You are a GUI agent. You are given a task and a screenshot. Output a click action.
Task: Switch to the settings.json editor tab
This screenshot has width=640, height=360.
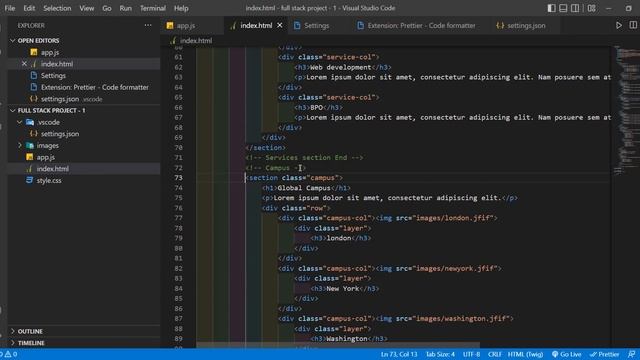525,25
